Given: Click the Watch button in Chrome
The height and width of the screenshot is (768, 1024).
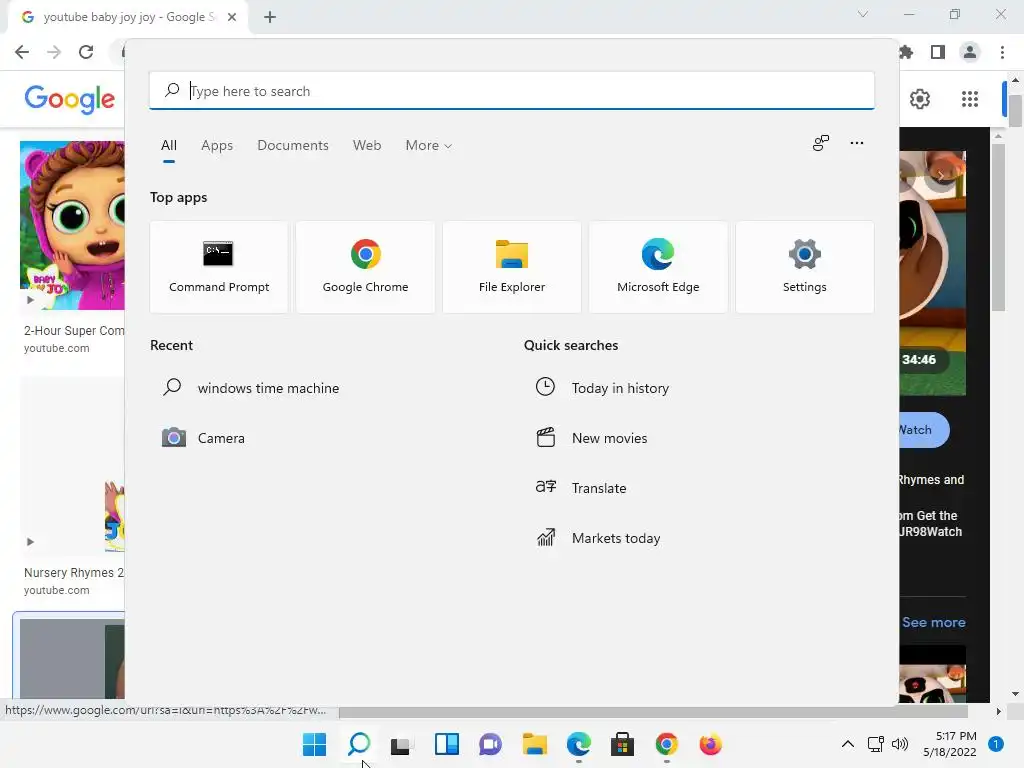Looking at the screenshot, I should pyautogui.click(x=924, y=430).
